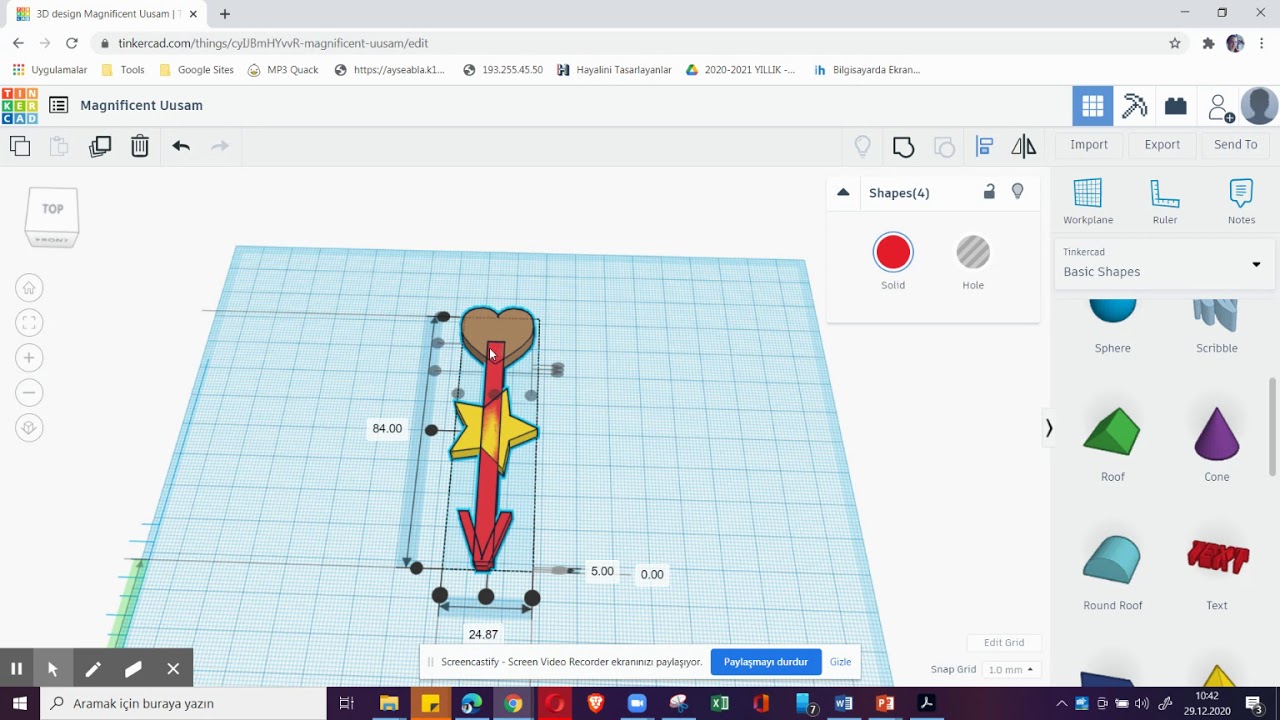The image size is (1280, 720).
Task: Open the Blocks pickaxe mode
Action: (x=1134, y=105)
